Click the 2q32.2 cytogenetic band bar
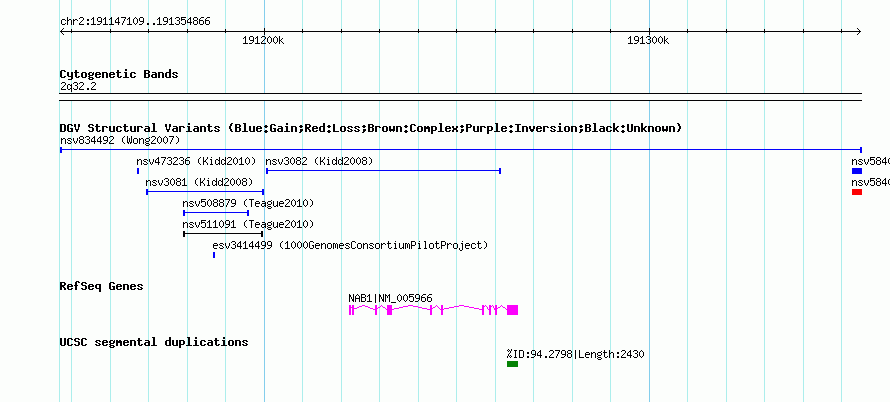 point(460,97)
